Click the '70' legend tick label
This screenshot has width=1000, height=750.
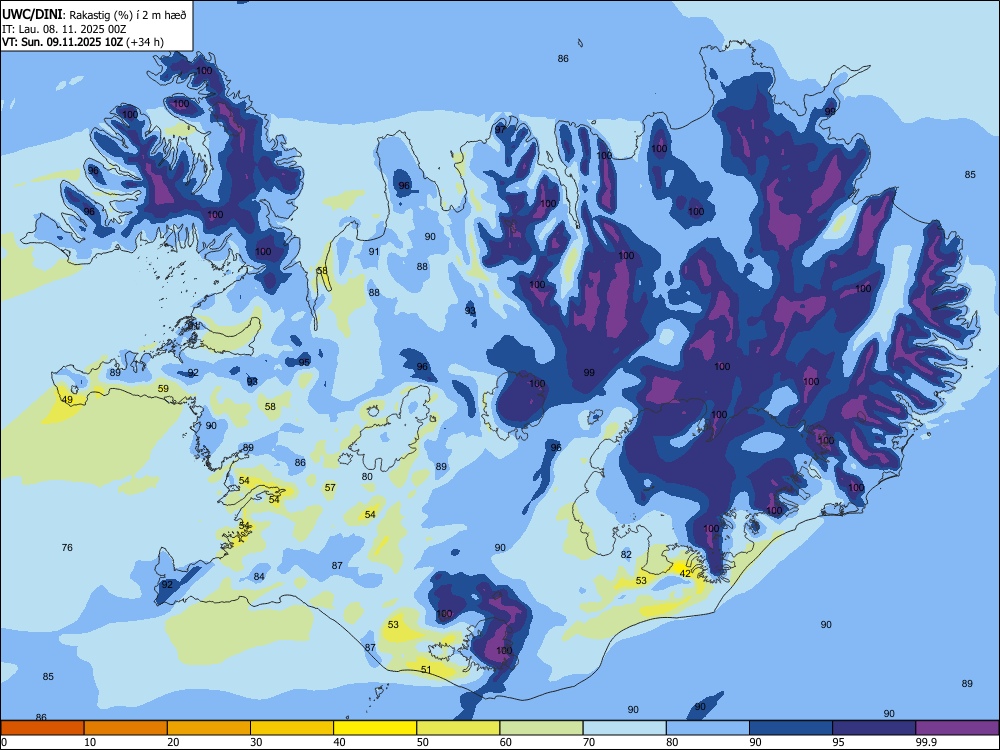589,742
